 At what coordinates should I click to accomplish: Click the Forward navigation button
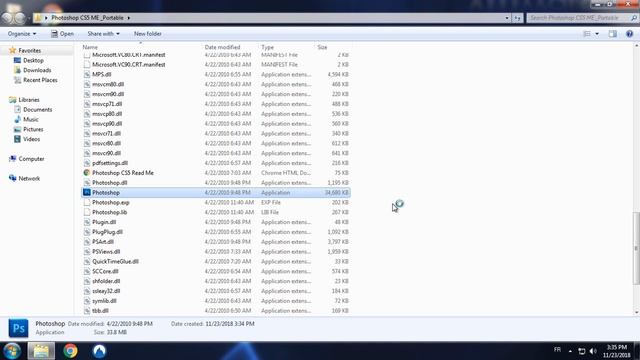(20, 18)
